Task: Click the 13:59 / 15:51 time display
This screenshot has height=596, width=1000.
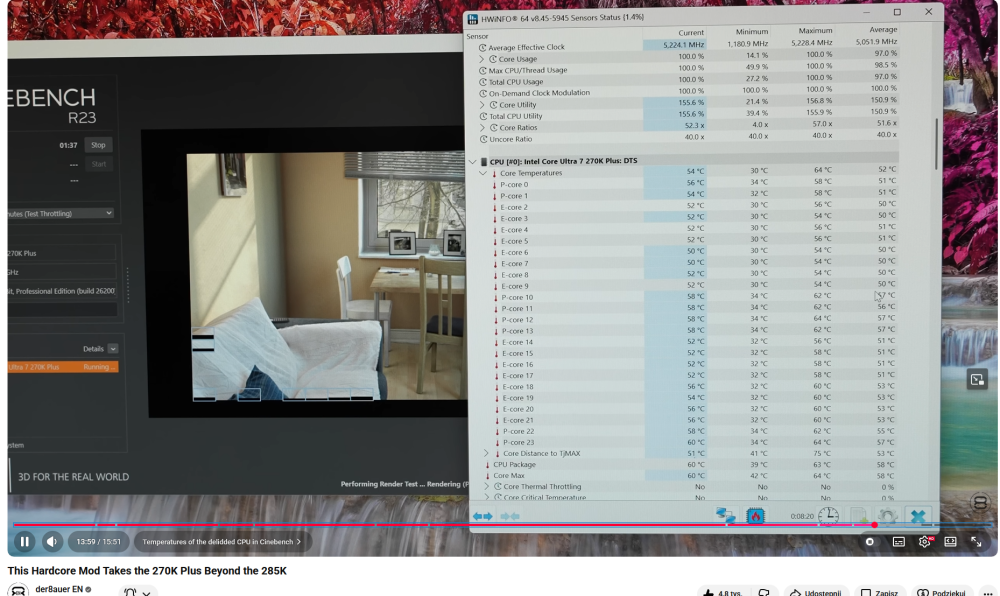Action: pyautogui.click(x=99, y=542)
